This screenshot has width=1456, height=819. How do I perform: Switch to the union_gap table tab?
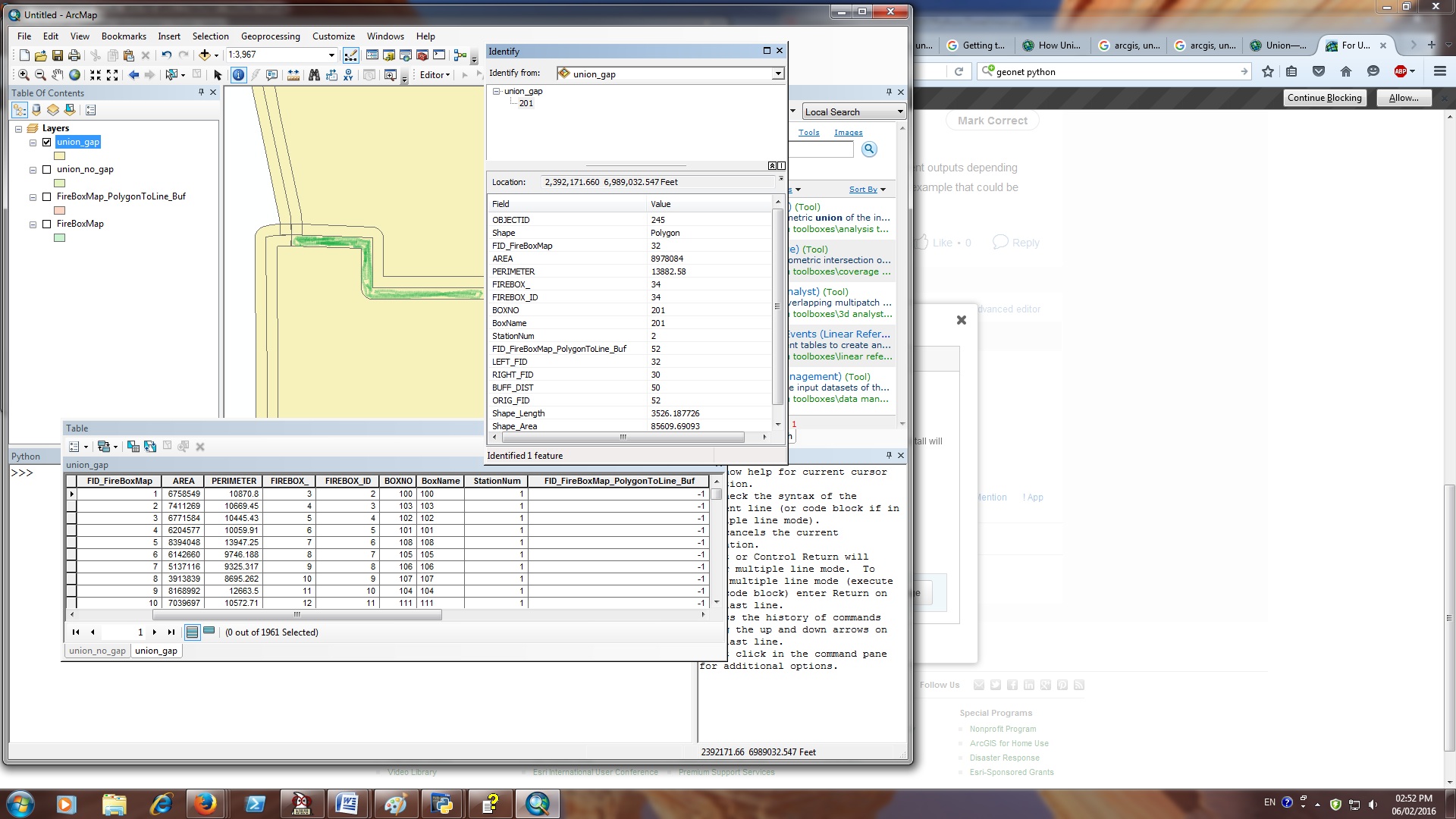click(156, 651)
